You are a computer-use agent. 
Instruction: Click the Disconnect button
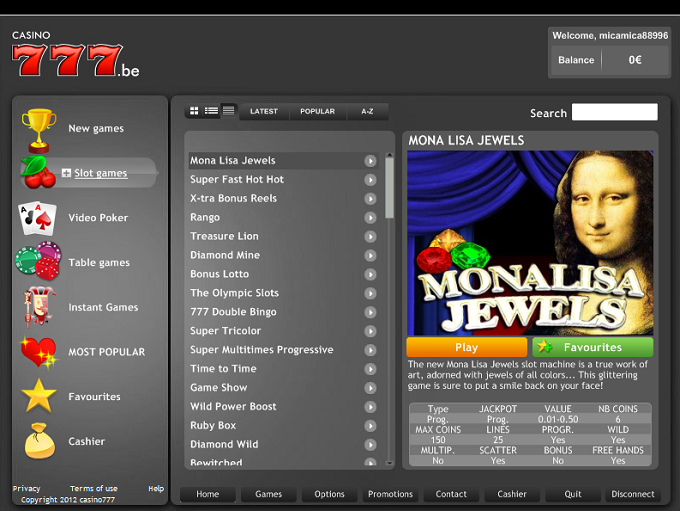[x=633, y=494]
